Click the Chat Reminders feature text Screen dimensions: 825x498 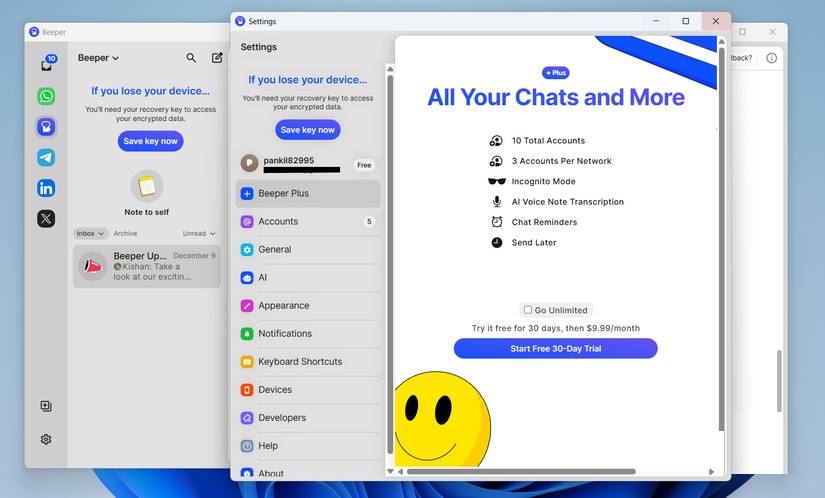544,222
